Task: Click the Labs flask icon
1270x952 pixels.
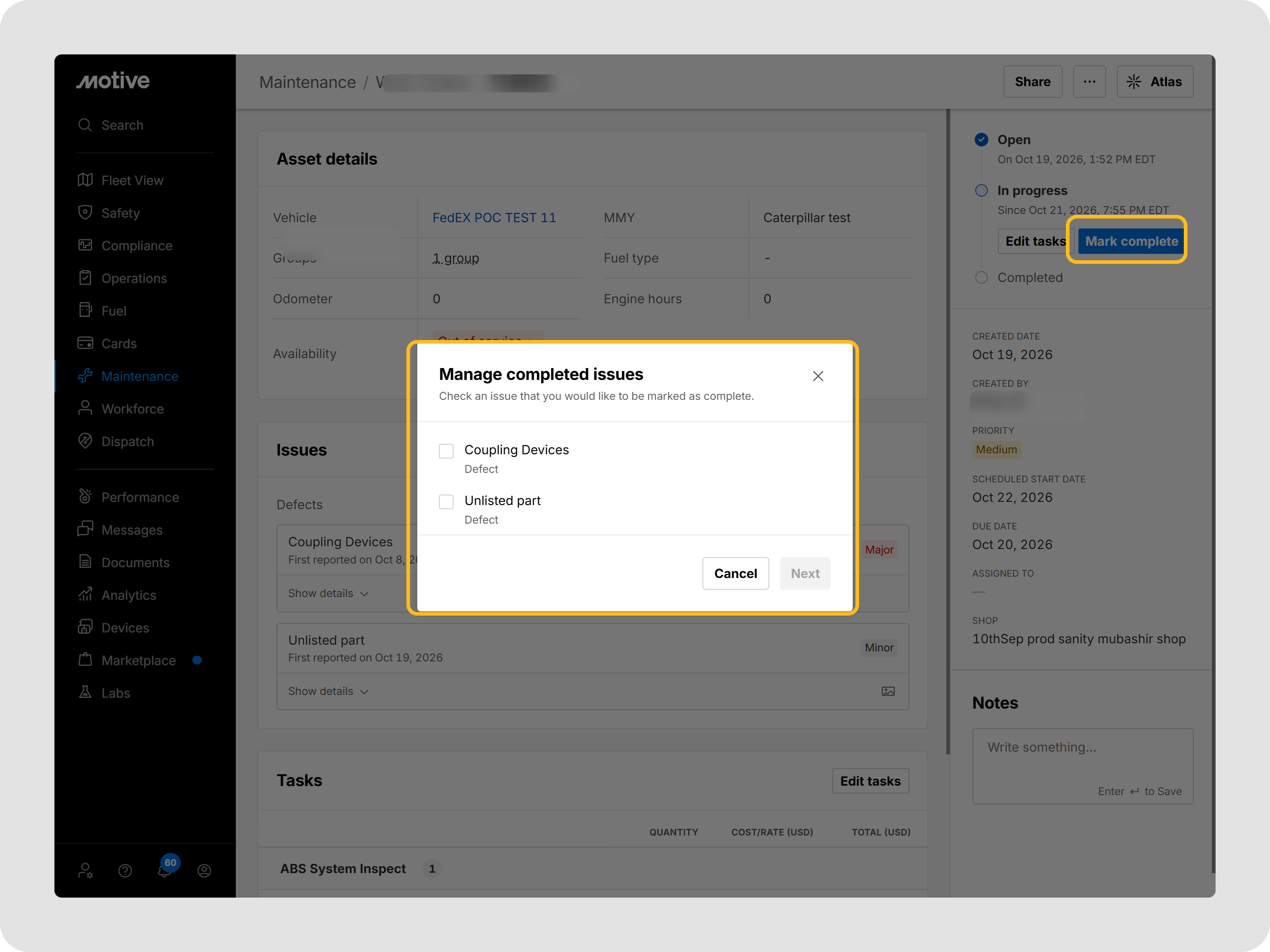Action: click(x=85, y=692)
